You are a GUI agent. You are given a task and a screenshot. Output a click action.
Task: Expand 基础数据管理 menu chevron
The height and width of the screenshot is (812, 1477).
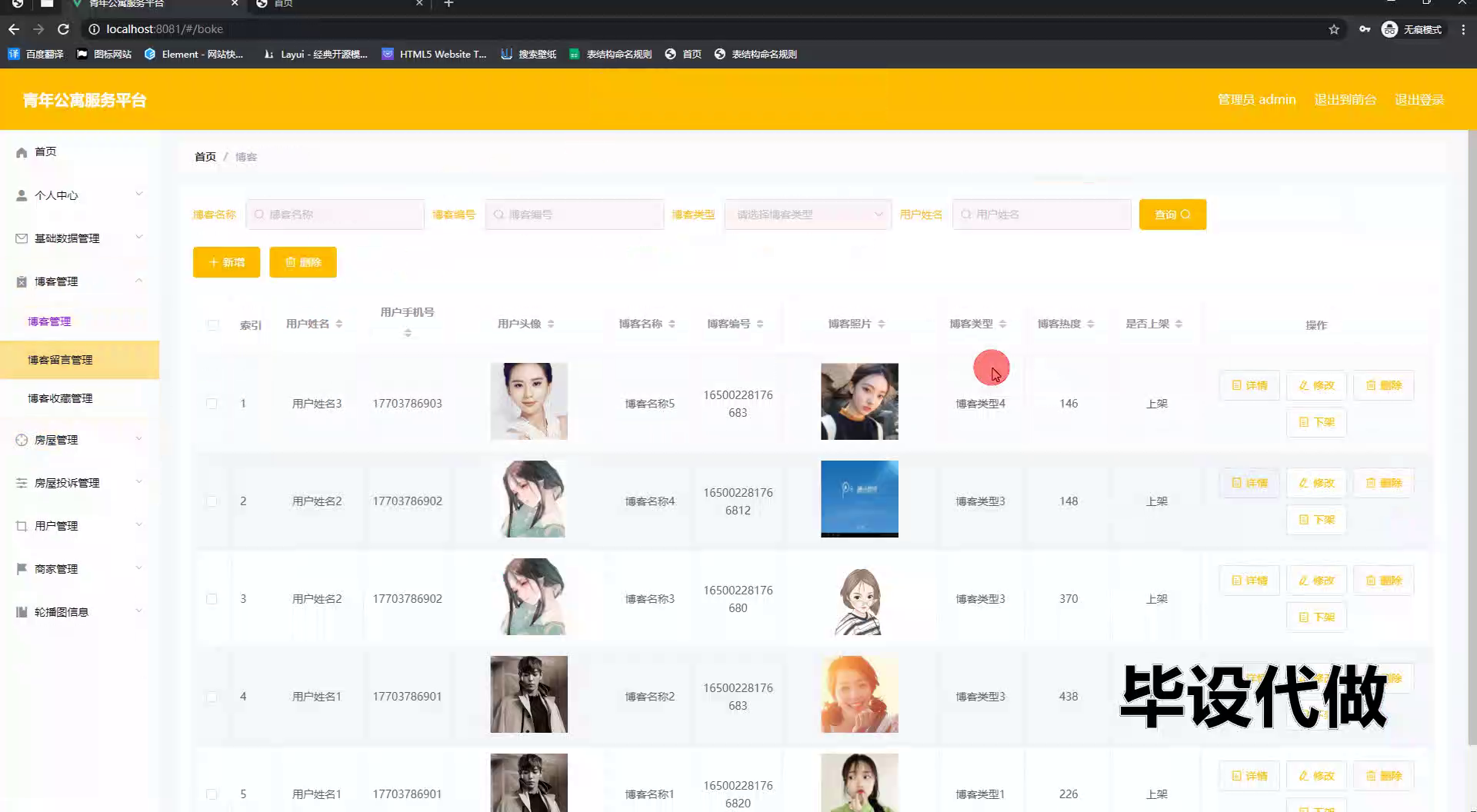coord(139,237)
